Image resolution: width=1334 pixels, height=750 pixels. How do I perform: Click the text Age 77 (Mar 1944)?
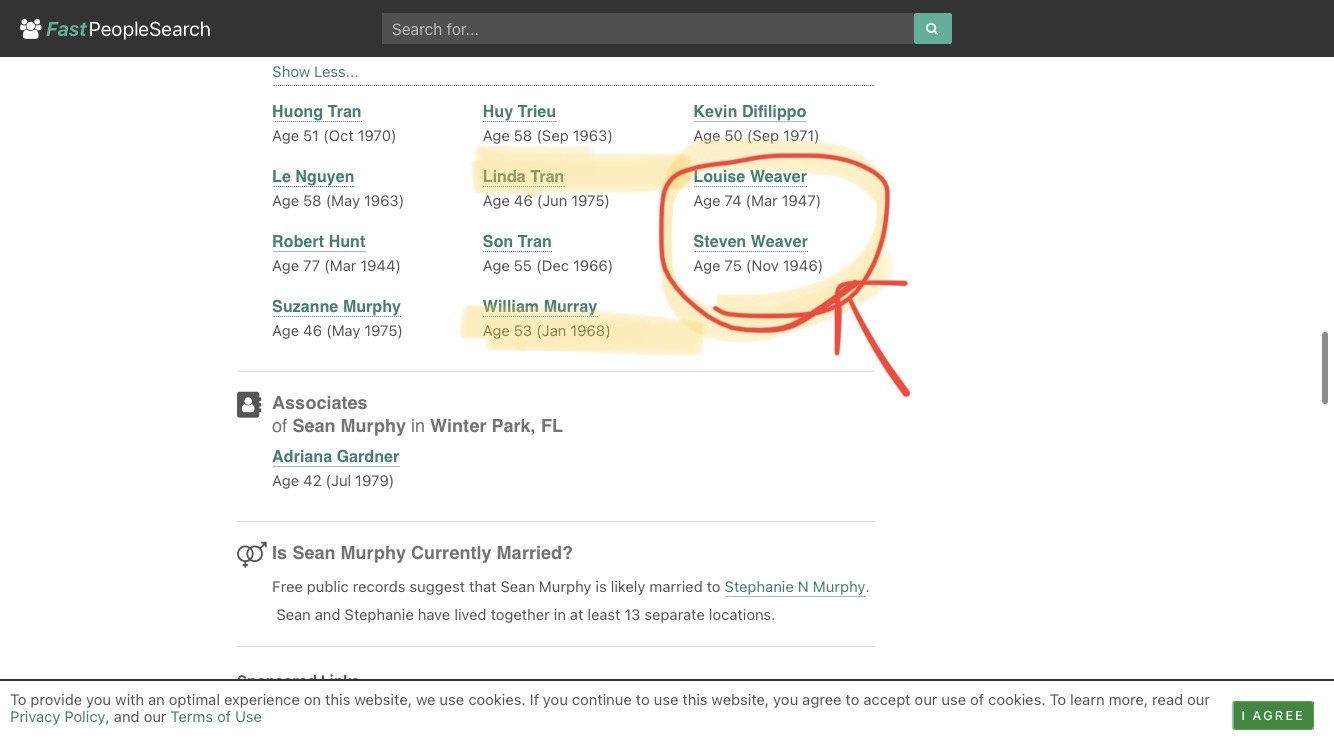336,266
